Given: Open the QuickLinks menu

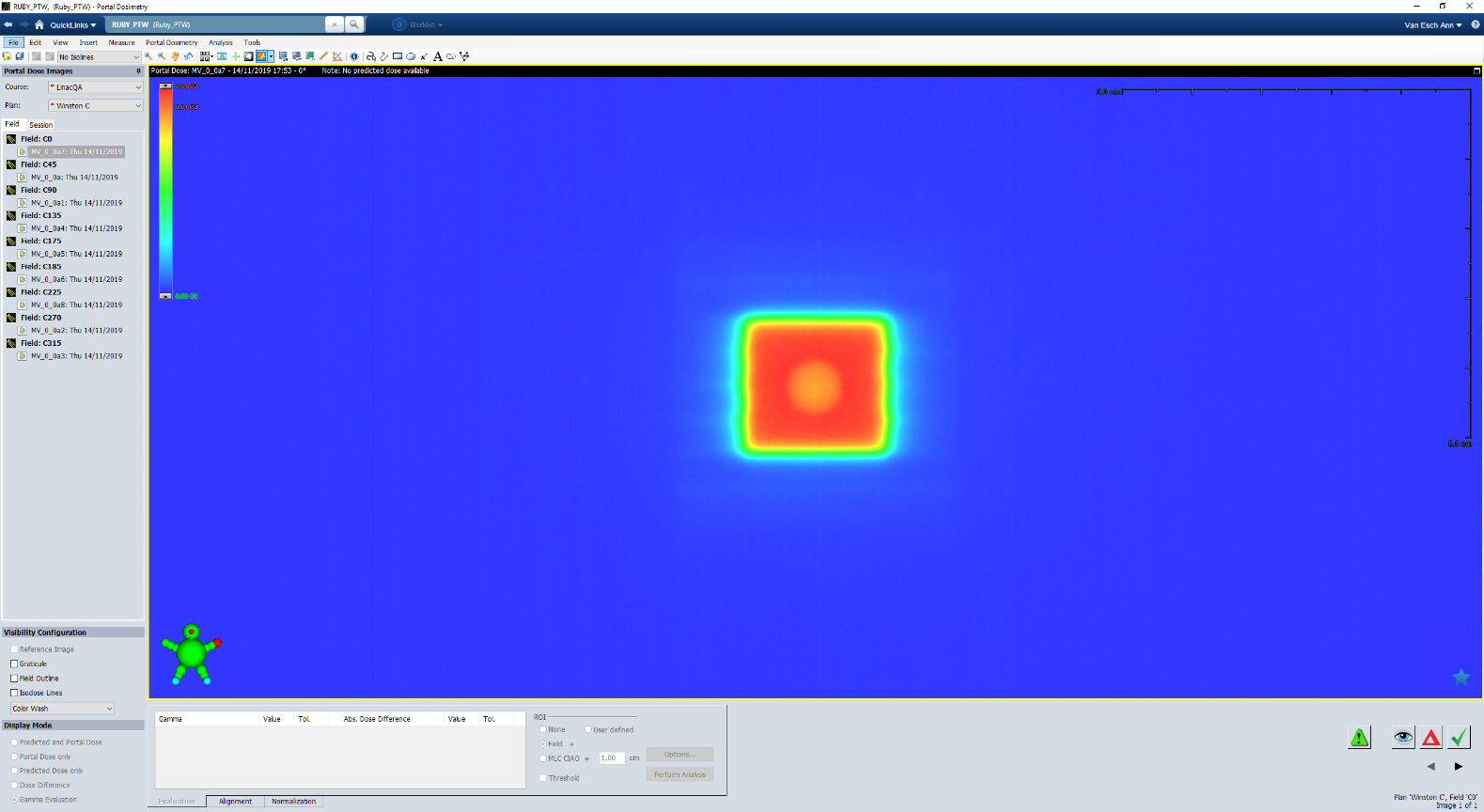Looking at the screenshot, I should pyautogui.click(x=72, y=24).
